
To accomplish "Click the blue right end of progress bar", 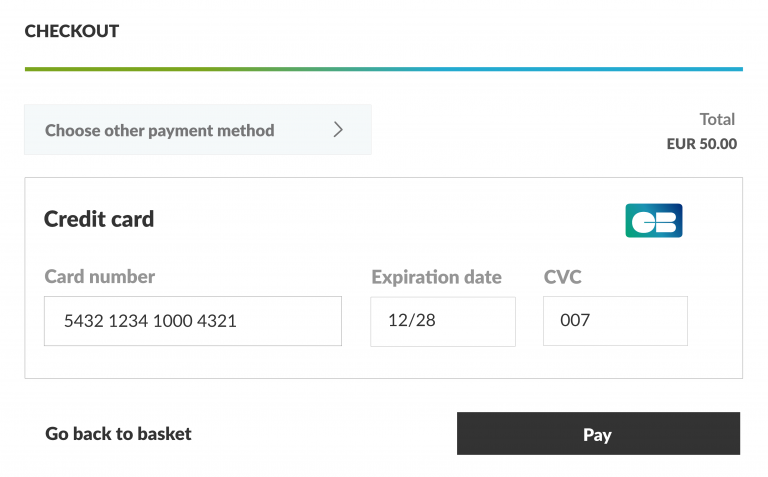I will tap(728, 69).
